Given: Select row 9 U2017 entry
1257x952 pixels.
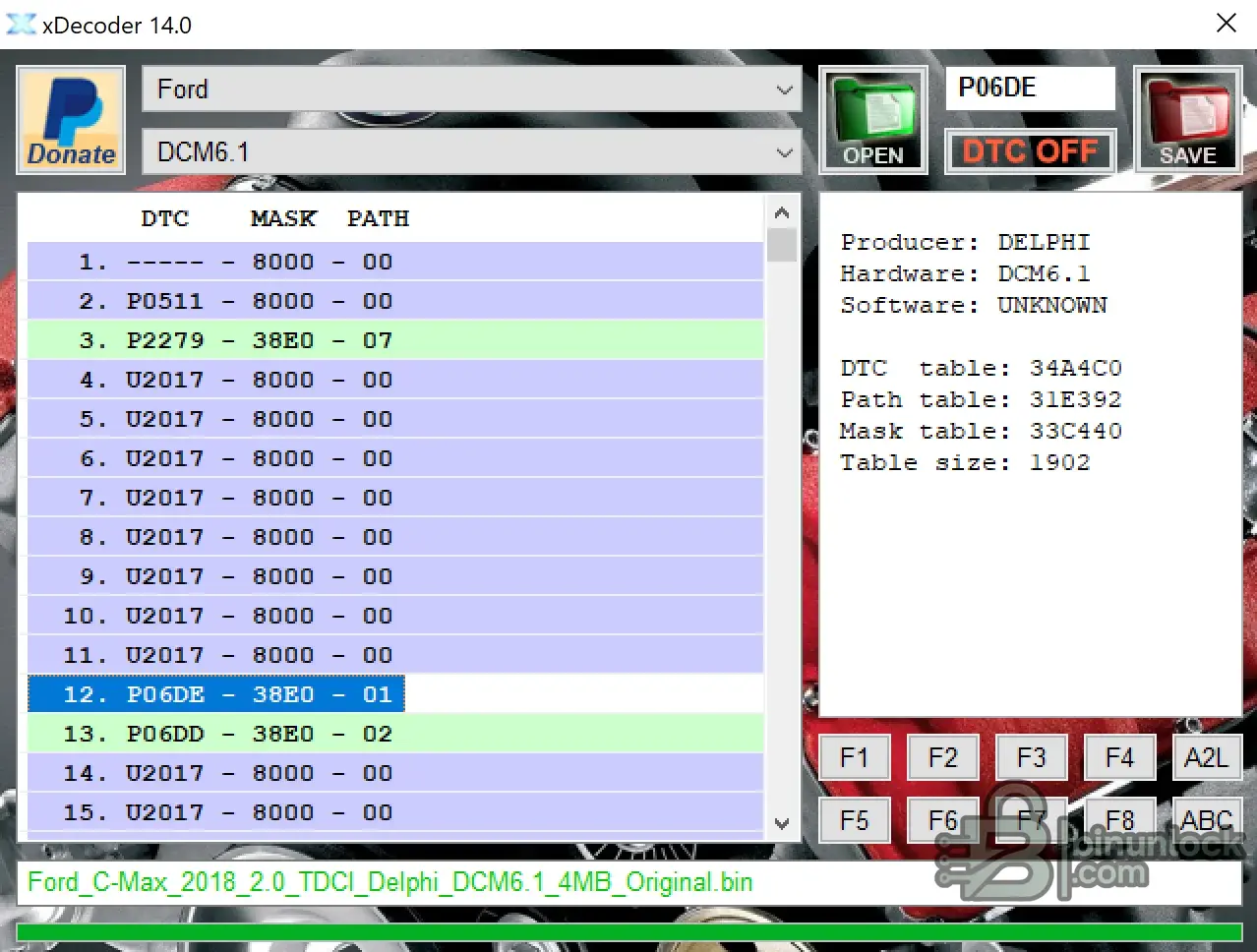Looking at the screenshot, I should point(395,576).
